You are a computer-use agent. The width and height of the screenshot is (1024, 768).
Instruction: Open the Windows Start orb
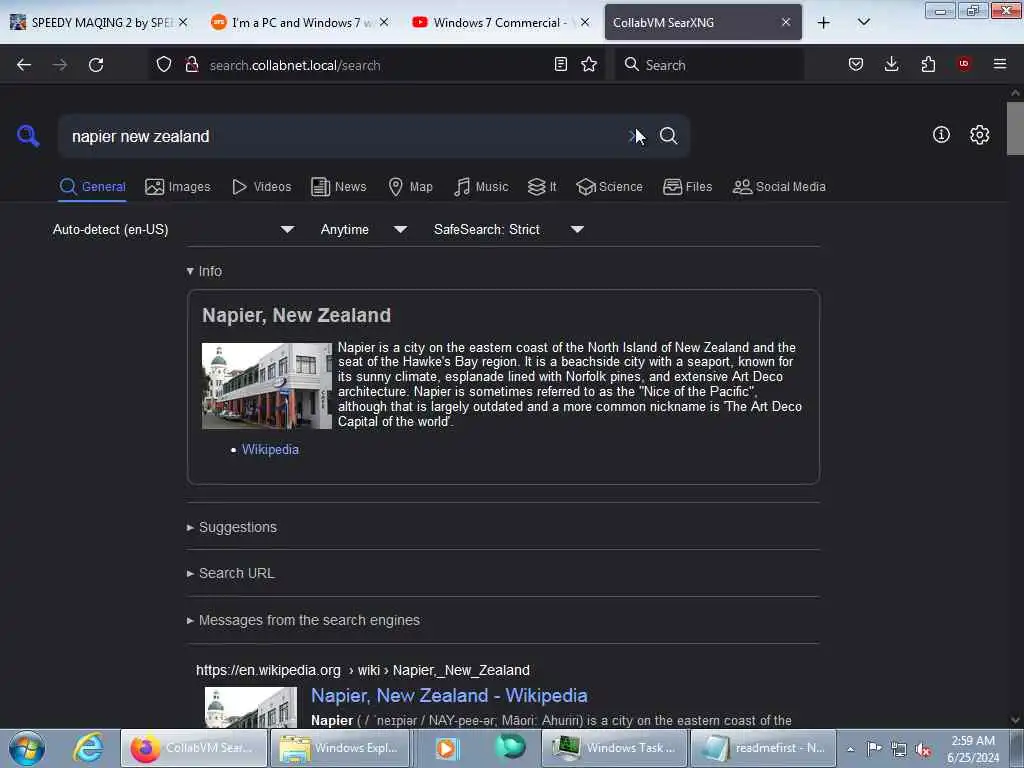(x=27, y=748)
